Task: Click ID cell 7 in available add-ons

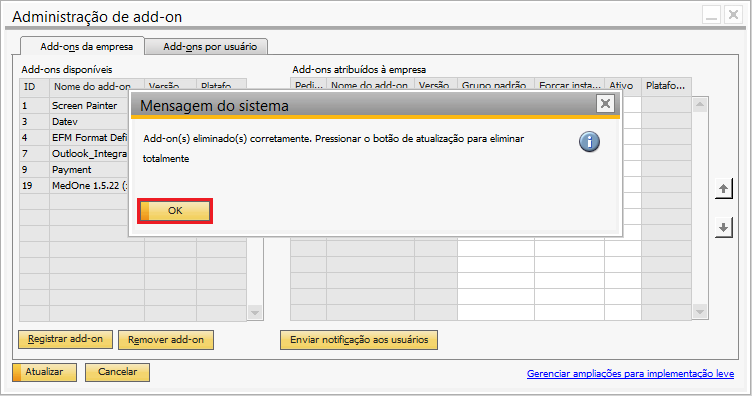Action: pos(35,153)
